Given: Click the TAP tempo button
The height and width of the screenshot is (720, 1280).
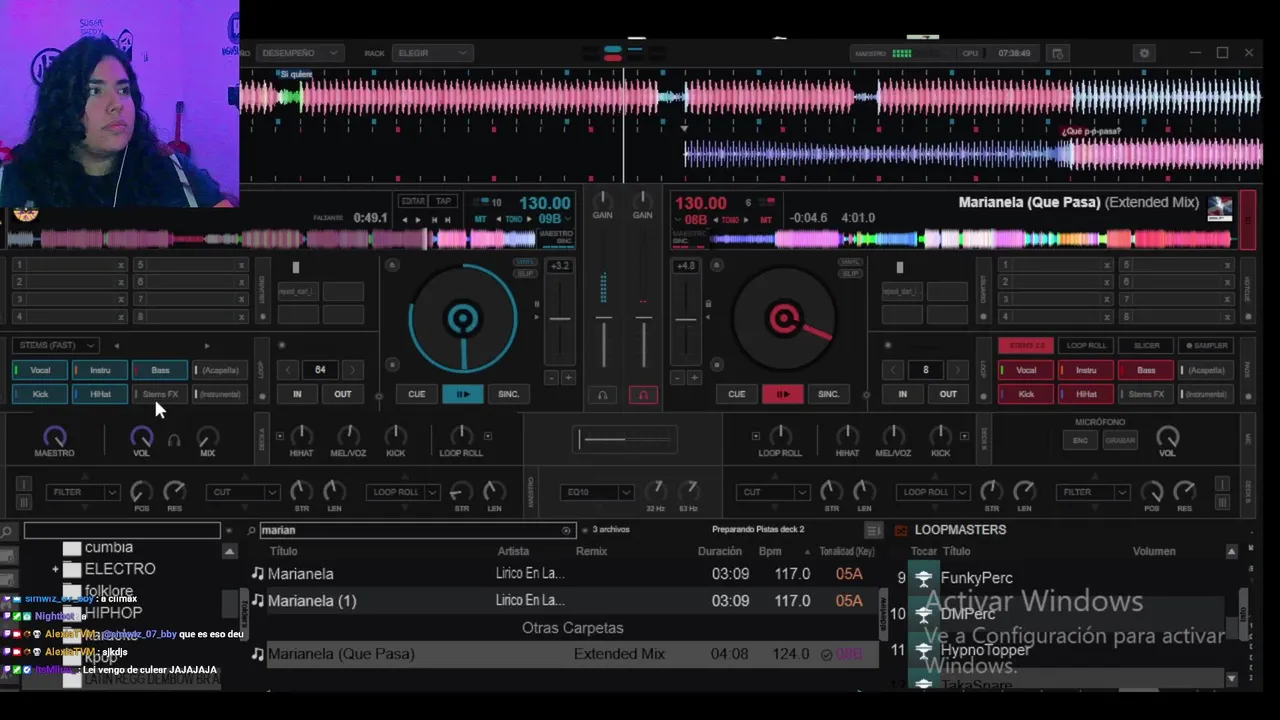Looking at the screenshot, I should click(x=444, y=201).
